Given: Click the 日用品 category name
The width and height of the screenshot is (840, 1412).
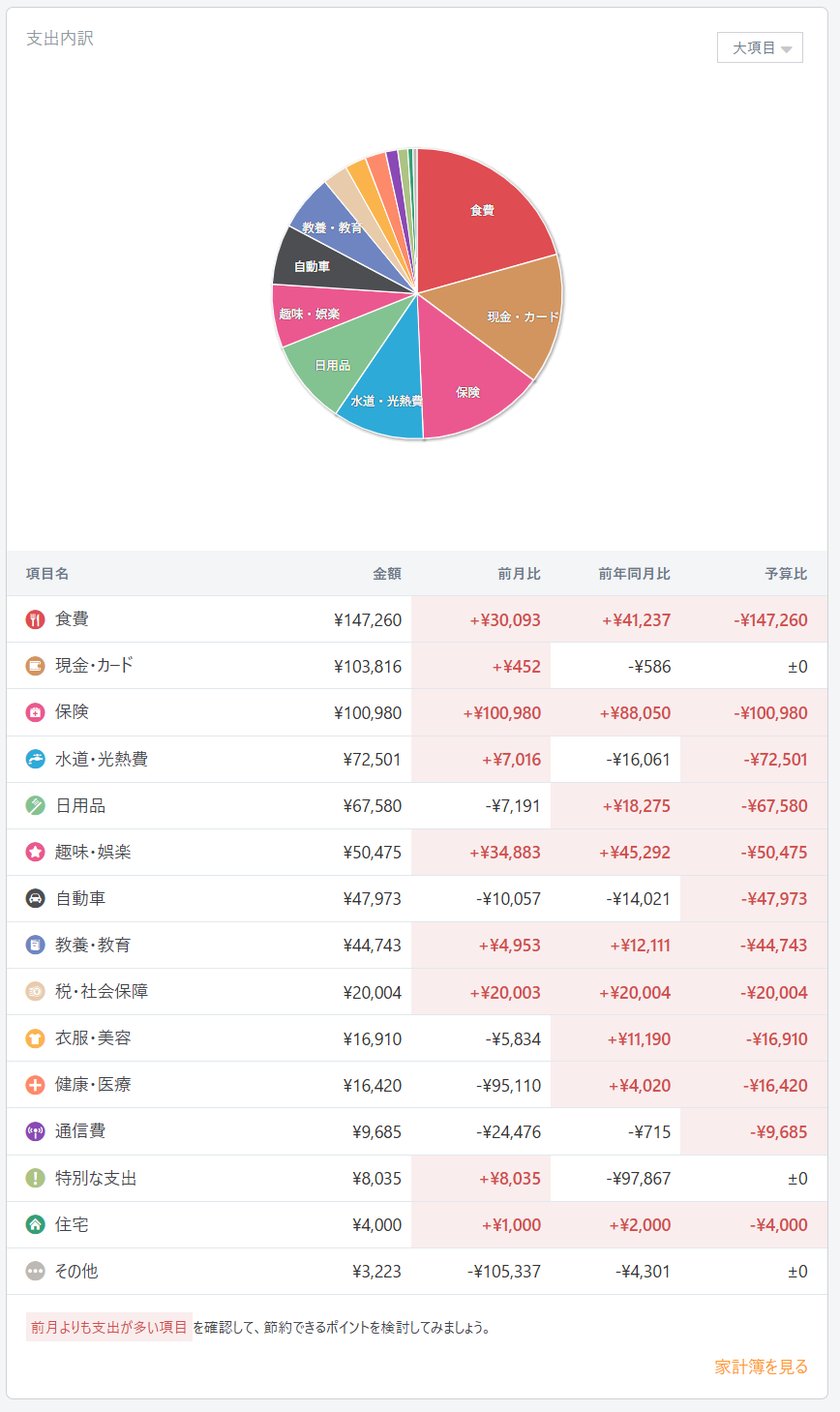Looking at the screenshot, I should (x=80, y=806).
